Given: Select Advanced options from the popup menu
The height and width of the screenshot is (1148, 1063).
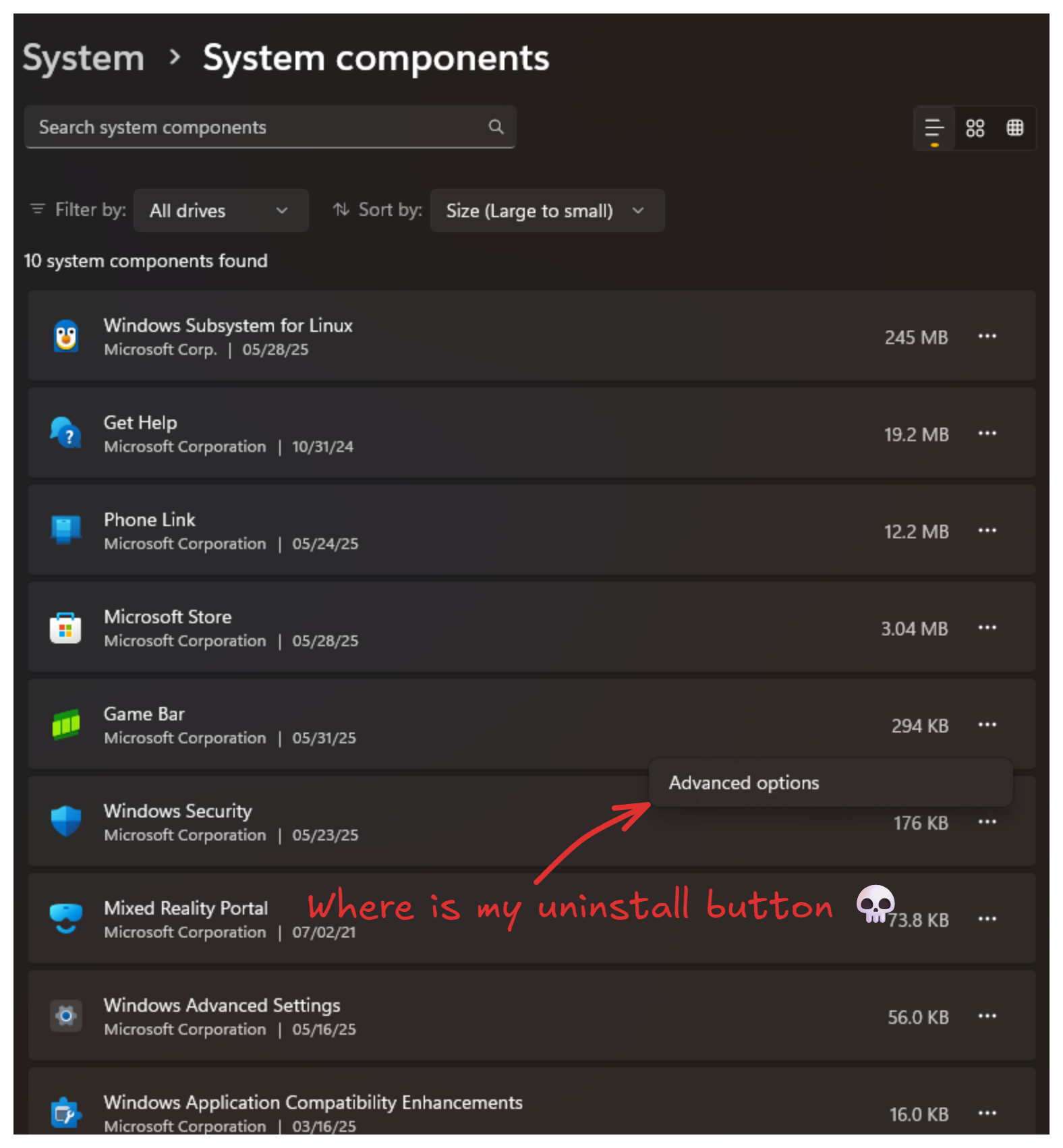Looking at the screenshot, I should coord(830,782).
